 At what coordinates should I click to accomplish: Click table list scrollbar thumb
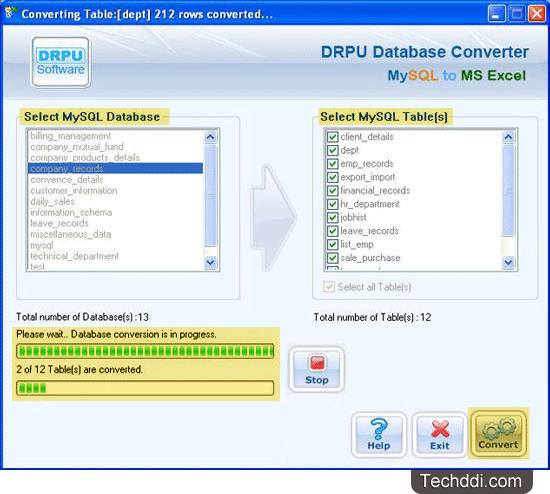(509, 190)
